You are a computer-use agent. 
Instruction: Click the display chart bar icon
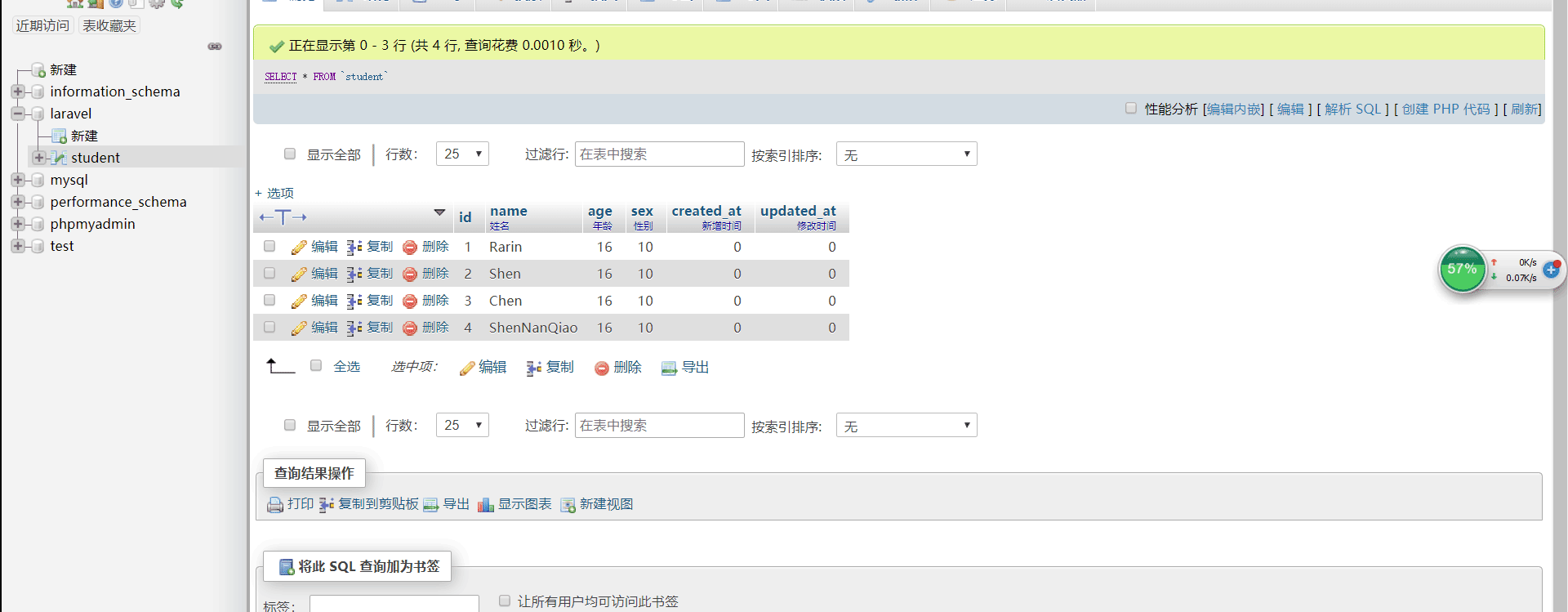[486, 505]
